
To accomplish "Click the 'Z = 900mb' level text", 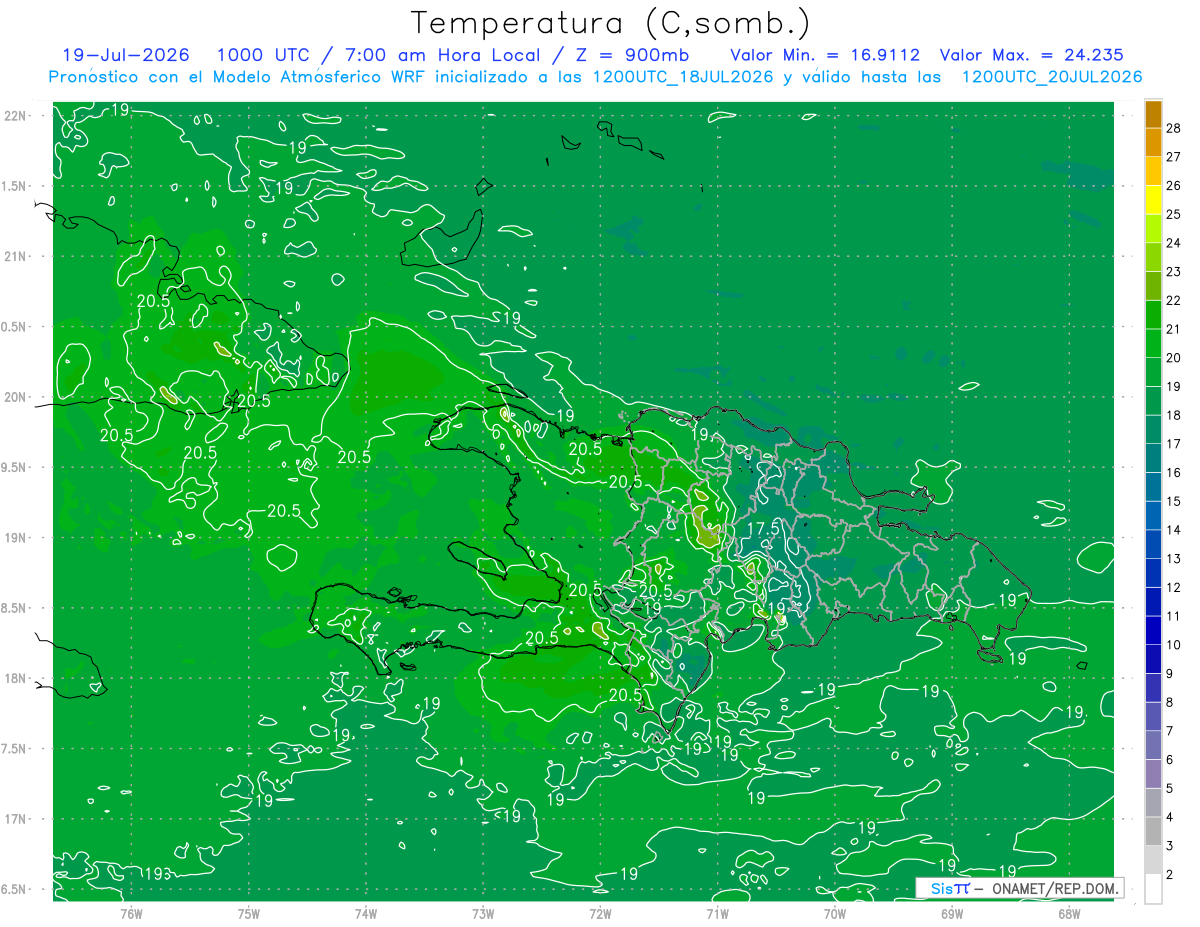I will [632, 55].
